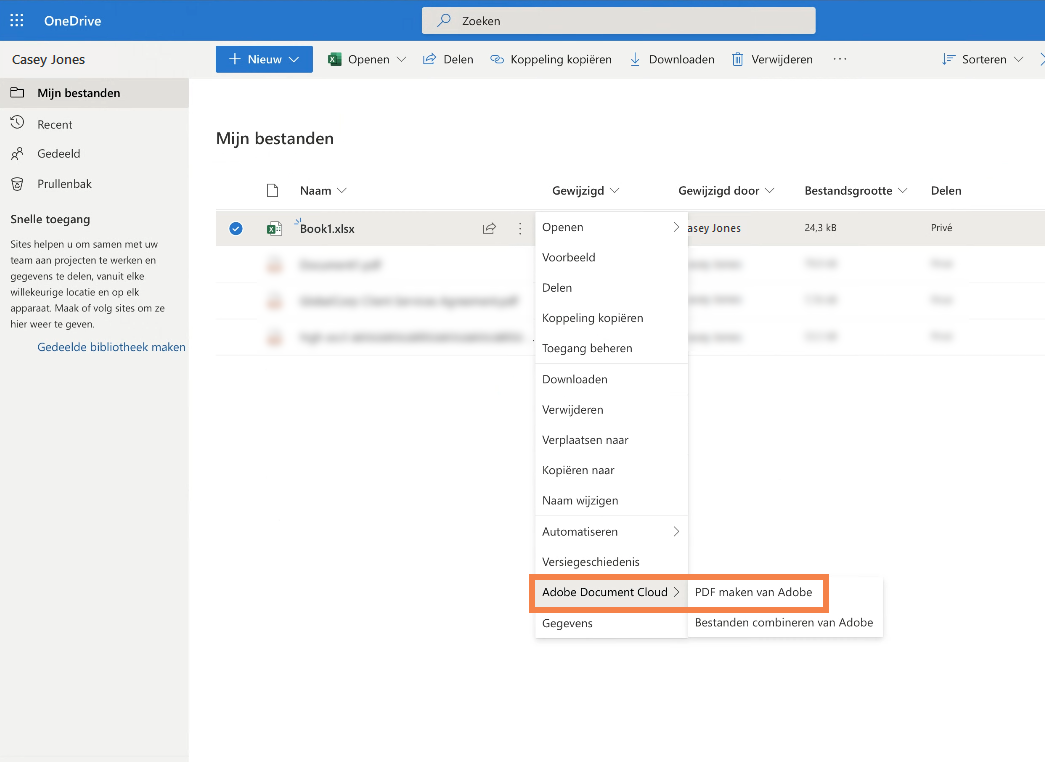Click the Sorteren sort icon
This screenshot has height=762, width=1045.
948,59
